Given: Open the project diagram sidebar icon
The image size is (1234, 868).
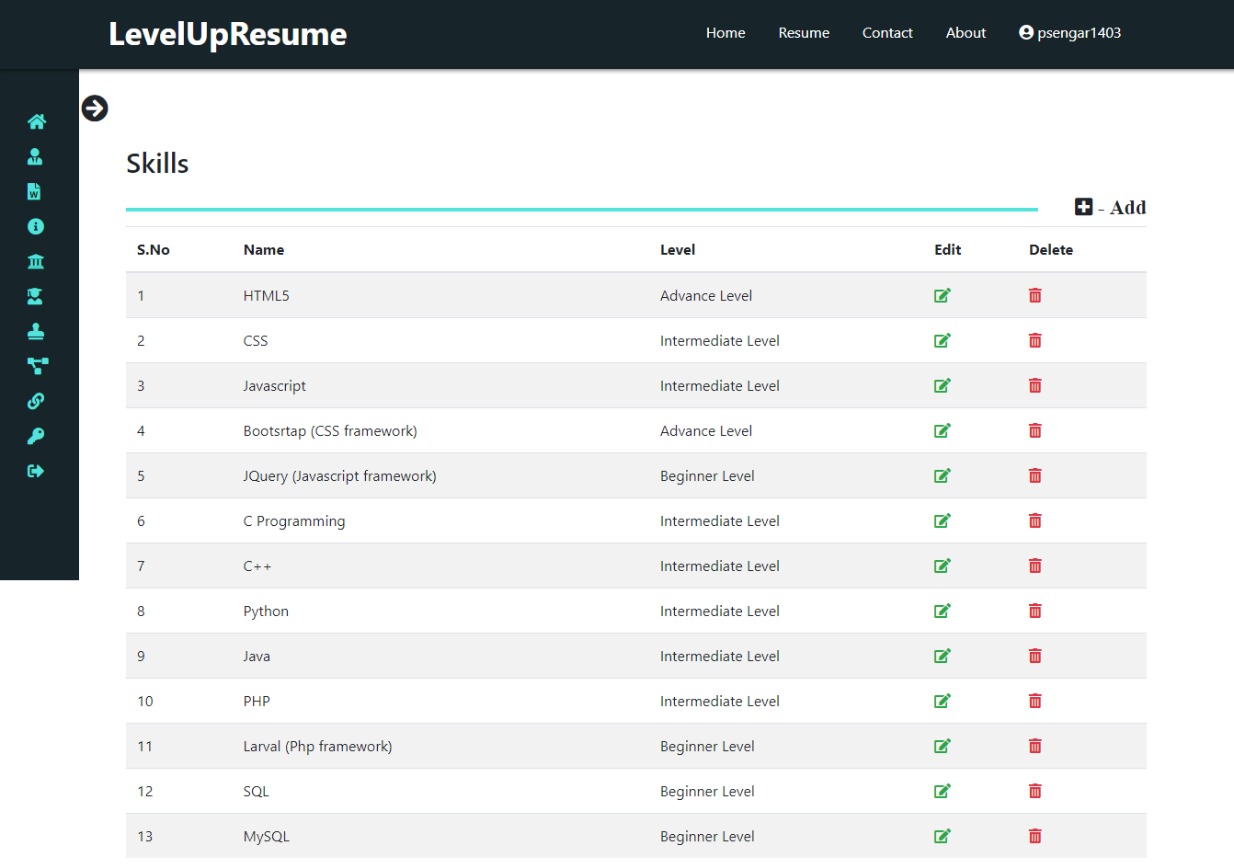Looking at the screenshot, I should click(x=36, y=366).
